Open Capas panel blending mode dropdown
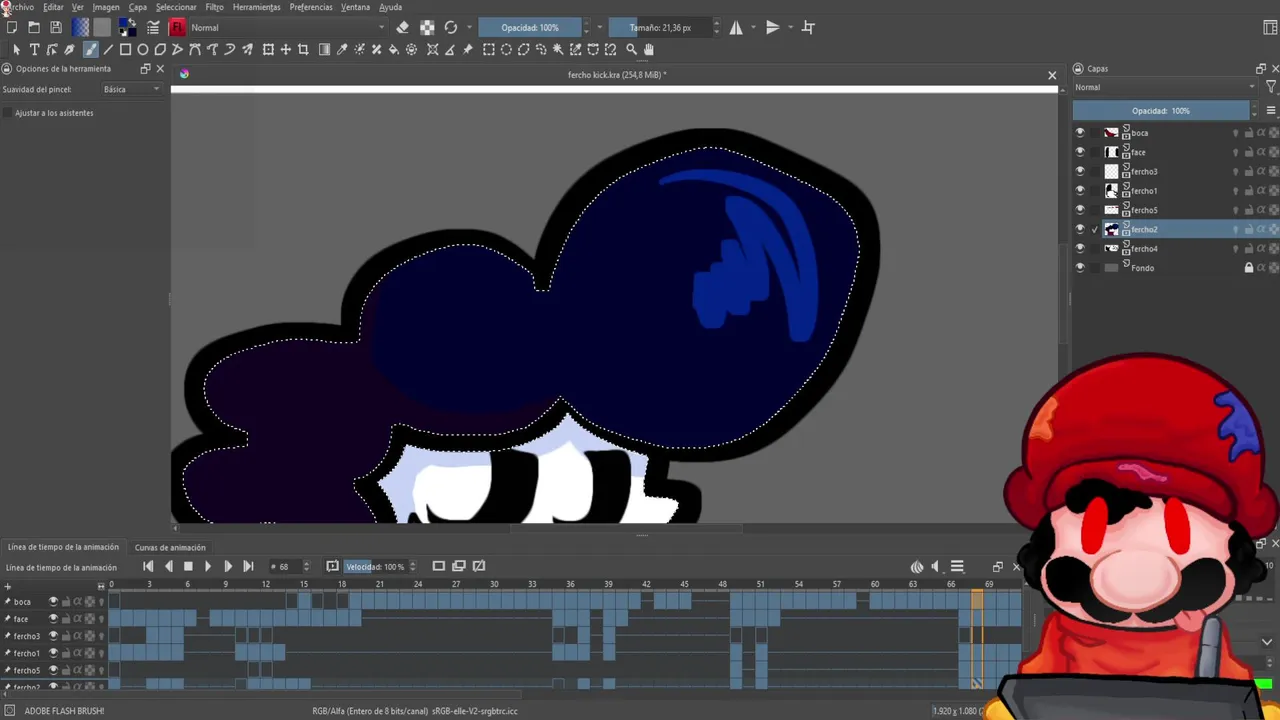 [1165, 87]
